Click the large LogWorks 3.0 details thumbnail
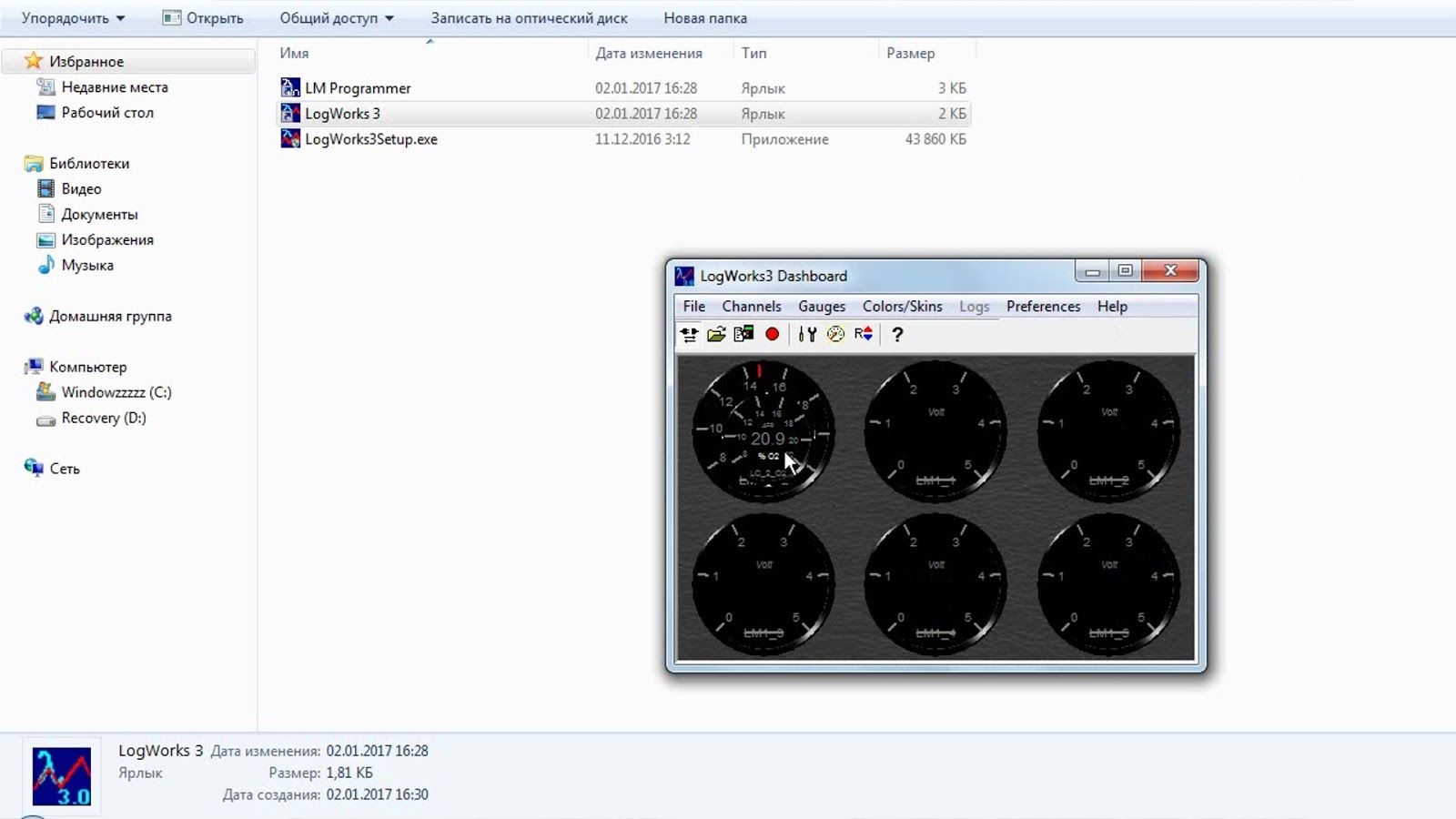 click(x=62, y=776)
